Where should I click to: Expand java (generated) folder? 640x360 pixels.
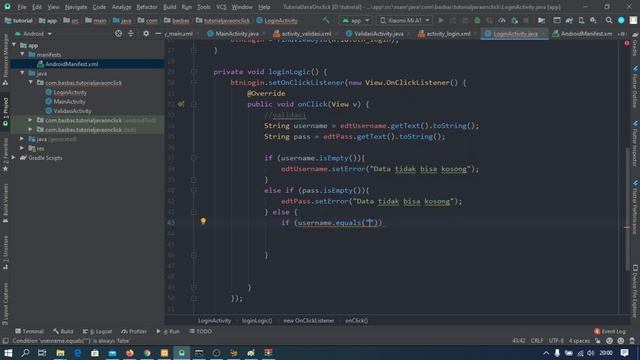(22, 139)
